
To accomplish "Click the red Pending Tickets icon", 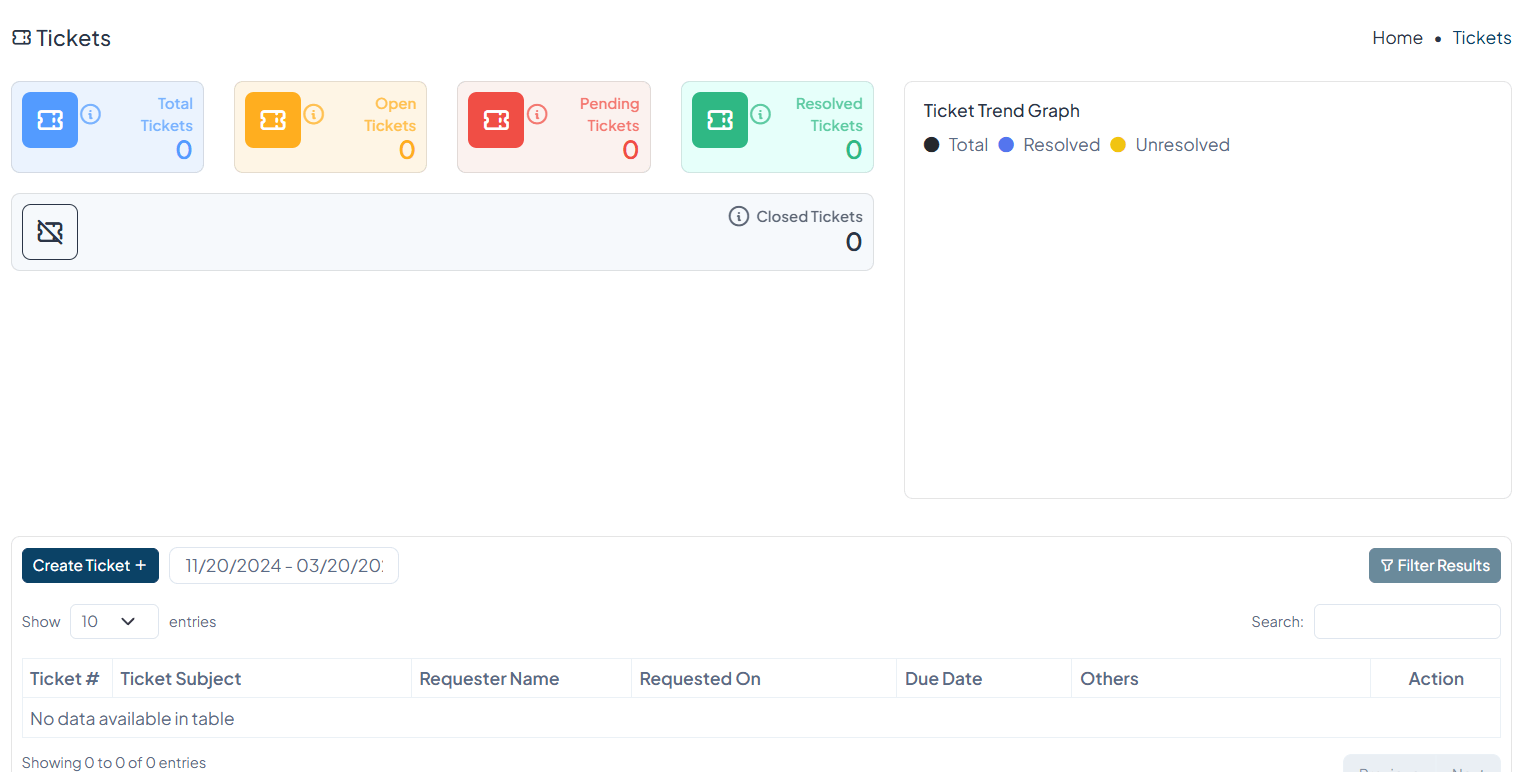I will (x=496, y=120).
